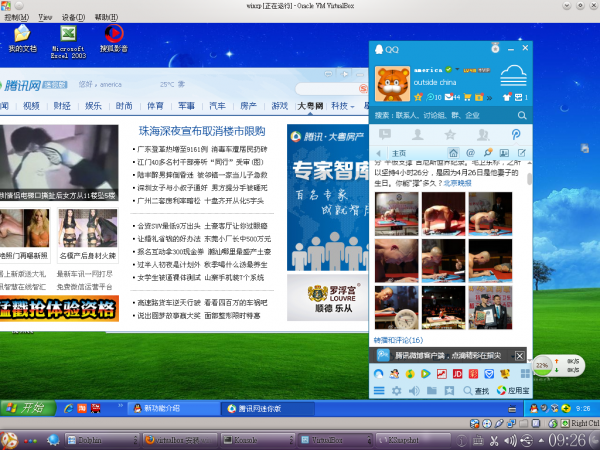Switch to the Tencent Weibo tab in QQ
600x450 pixels.
tap(516, 134)
